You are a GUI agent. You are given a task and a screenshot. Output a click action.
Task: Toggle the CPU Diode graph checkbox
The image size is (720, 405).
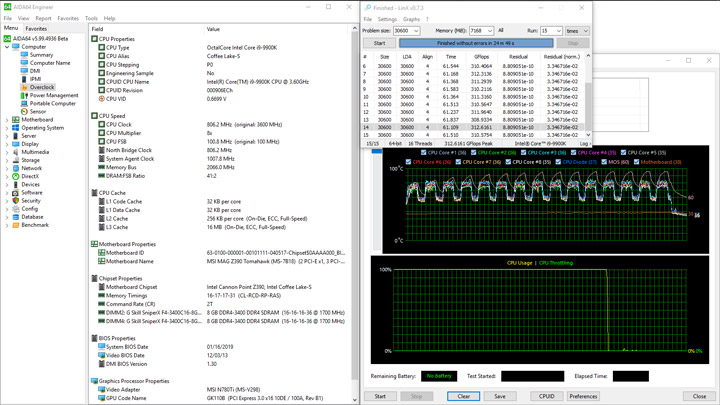coord(558,162)
